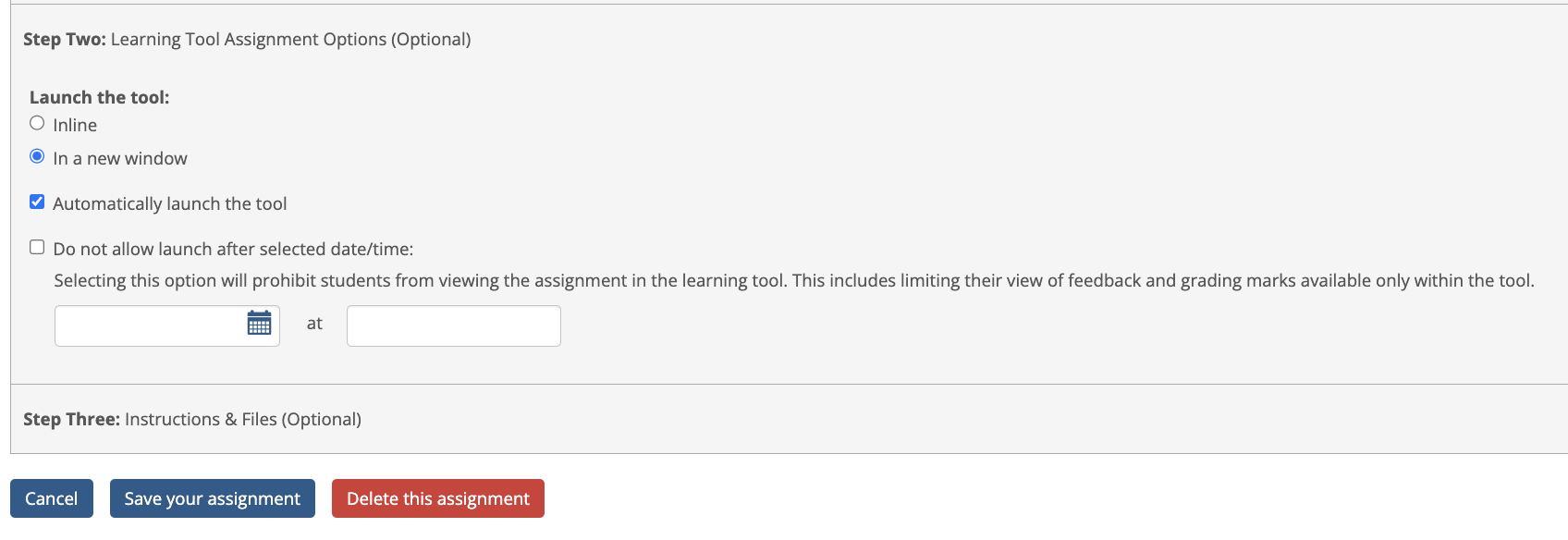Click the Delete this assignment button
This screenshot has height=540, width=1568.
437,498
